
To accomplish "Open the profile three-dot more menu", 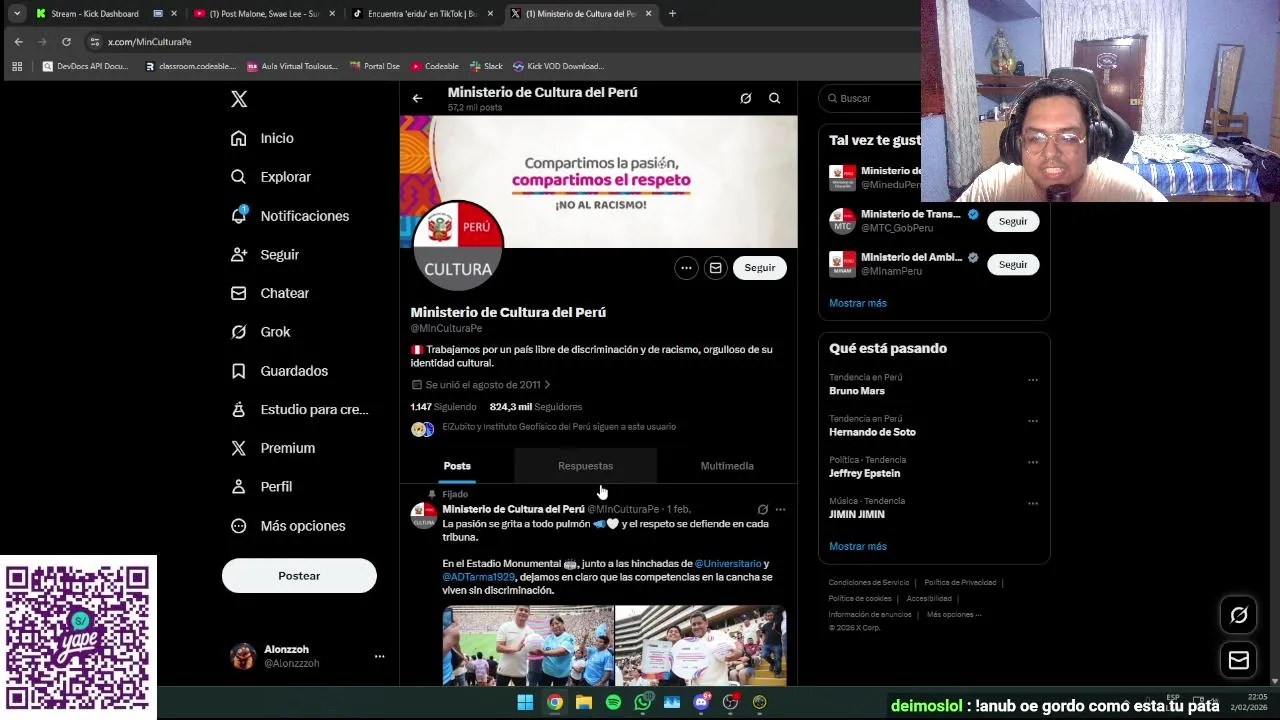I will click(686, 268).
